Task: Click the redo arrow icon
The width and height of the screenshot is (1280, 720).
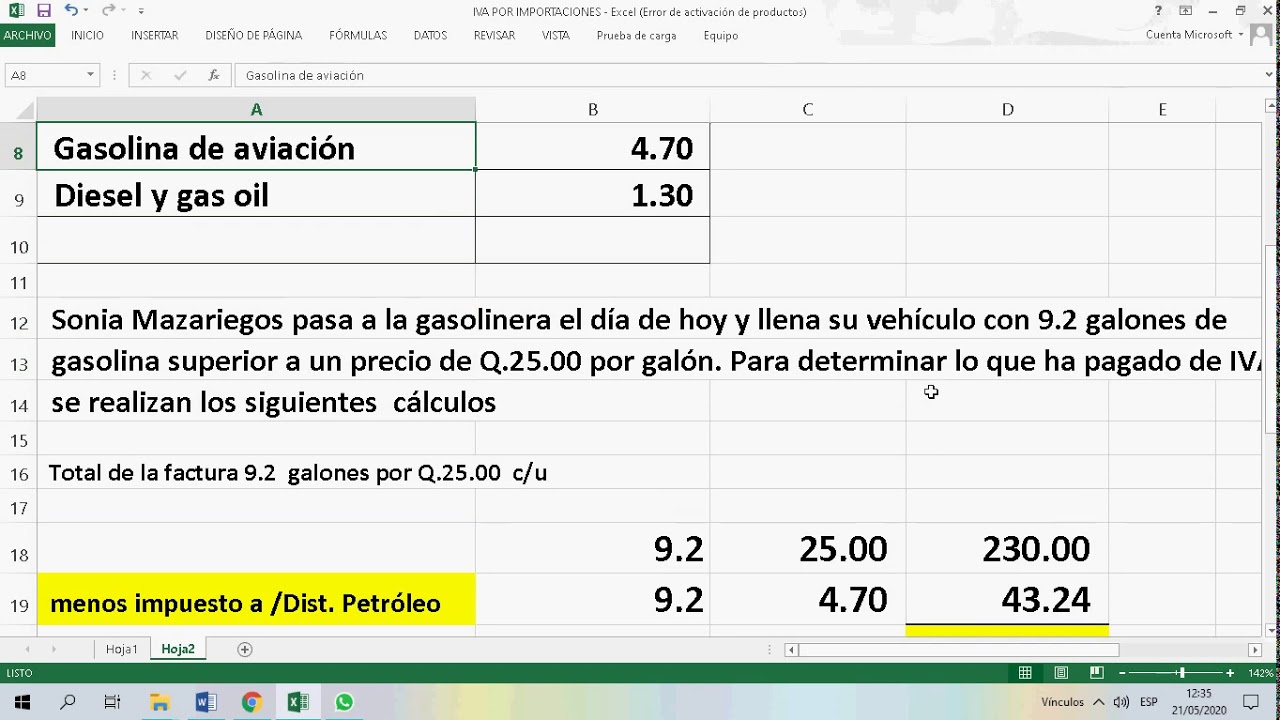Action: click(x=107, y=11)
